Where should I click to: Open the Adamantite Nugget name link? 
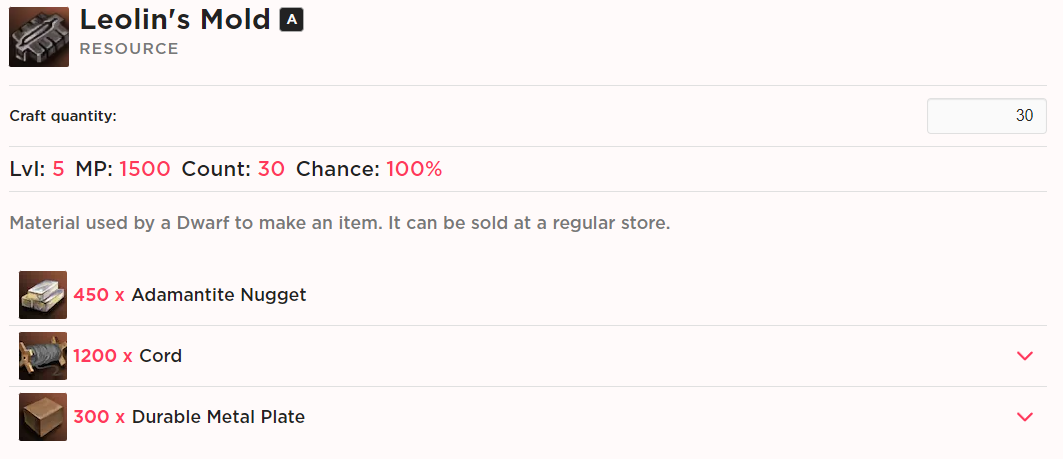coord(218,295)
